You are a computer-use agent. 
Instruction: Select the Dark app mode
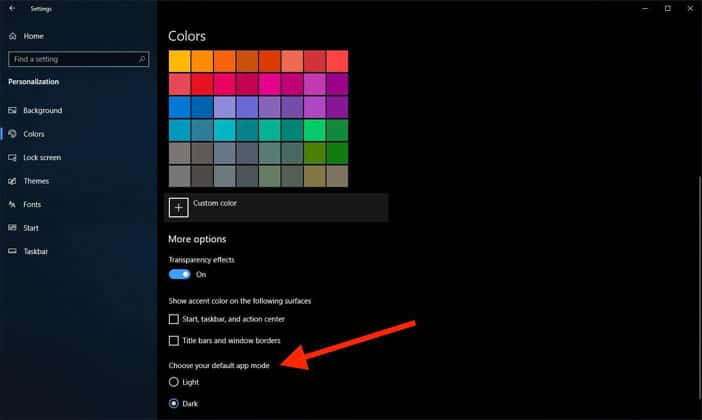(174, 403)
